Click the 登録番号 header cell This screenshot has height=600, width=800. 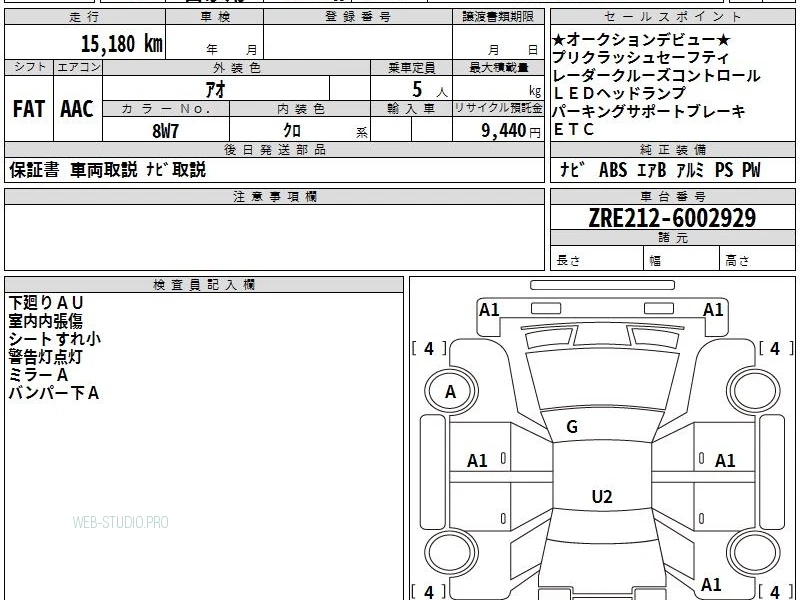(358, 17)
